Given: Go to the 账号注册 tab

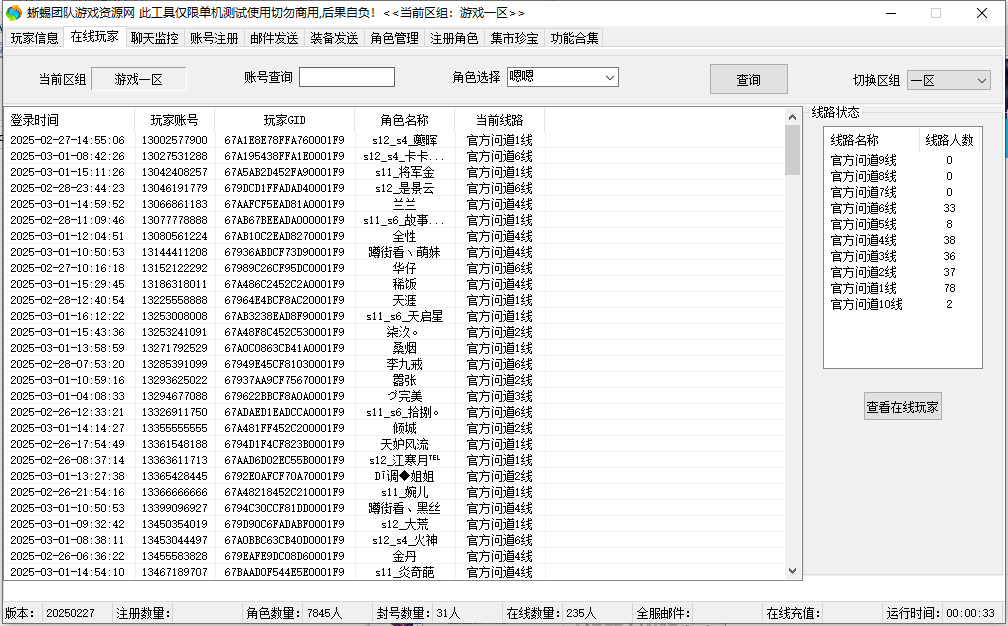Looking at the screenshot, I should 214,38.
